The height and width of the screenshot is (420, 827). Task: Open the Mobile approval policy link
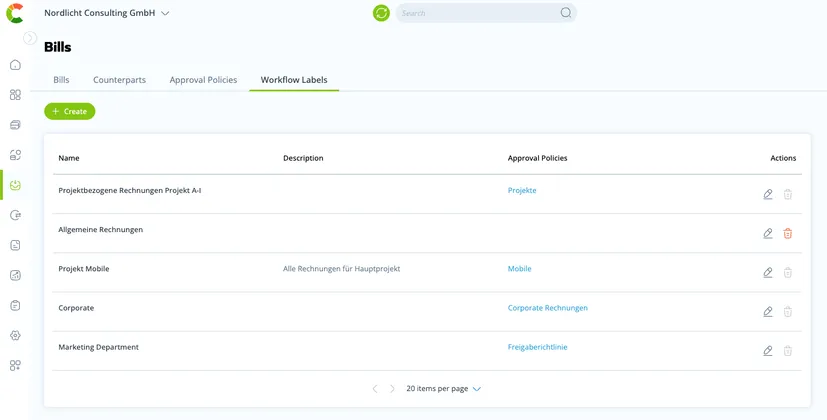coord(520,269)
